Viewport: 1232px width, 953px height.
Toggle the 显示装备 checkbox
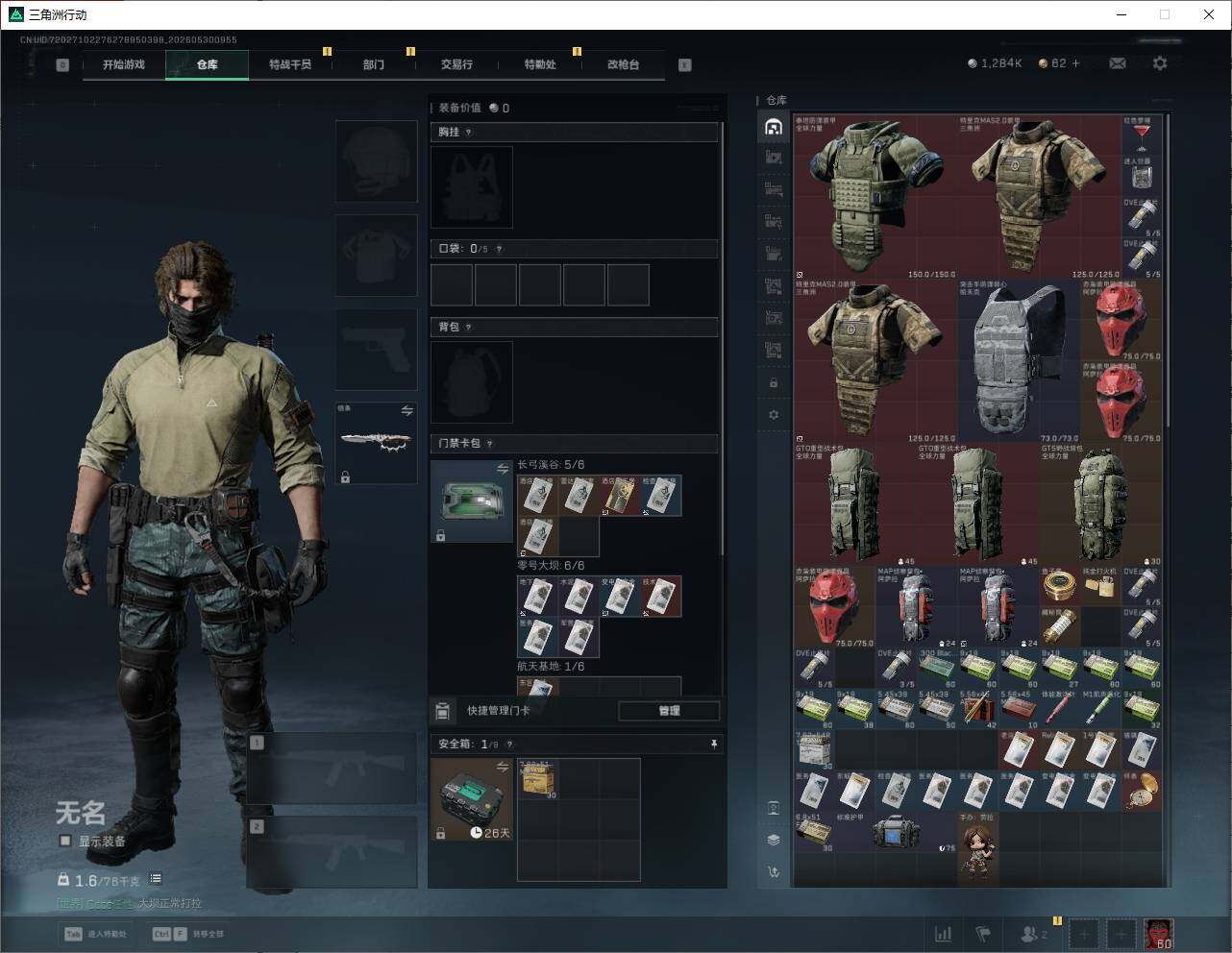(65, 841)
